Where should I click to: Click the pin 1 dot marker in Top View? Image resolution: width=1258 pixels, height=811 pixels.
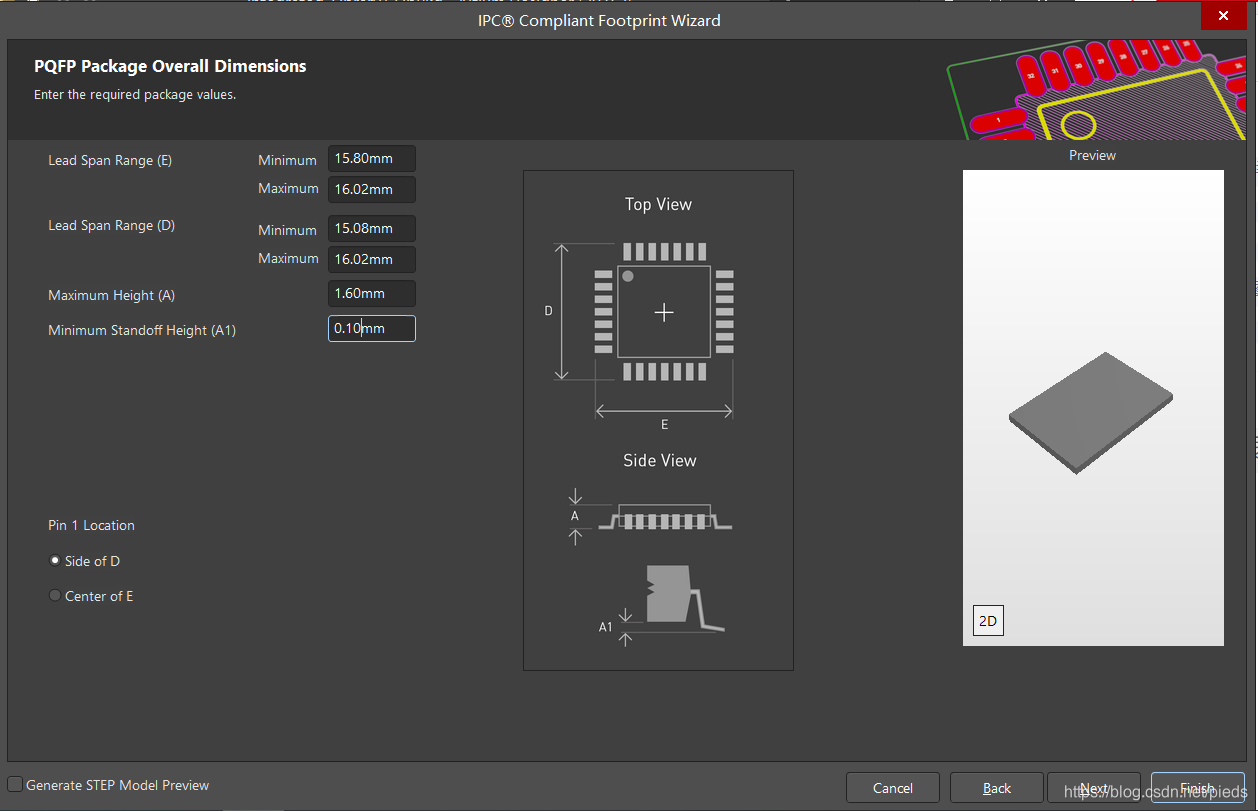pos(628,276)
